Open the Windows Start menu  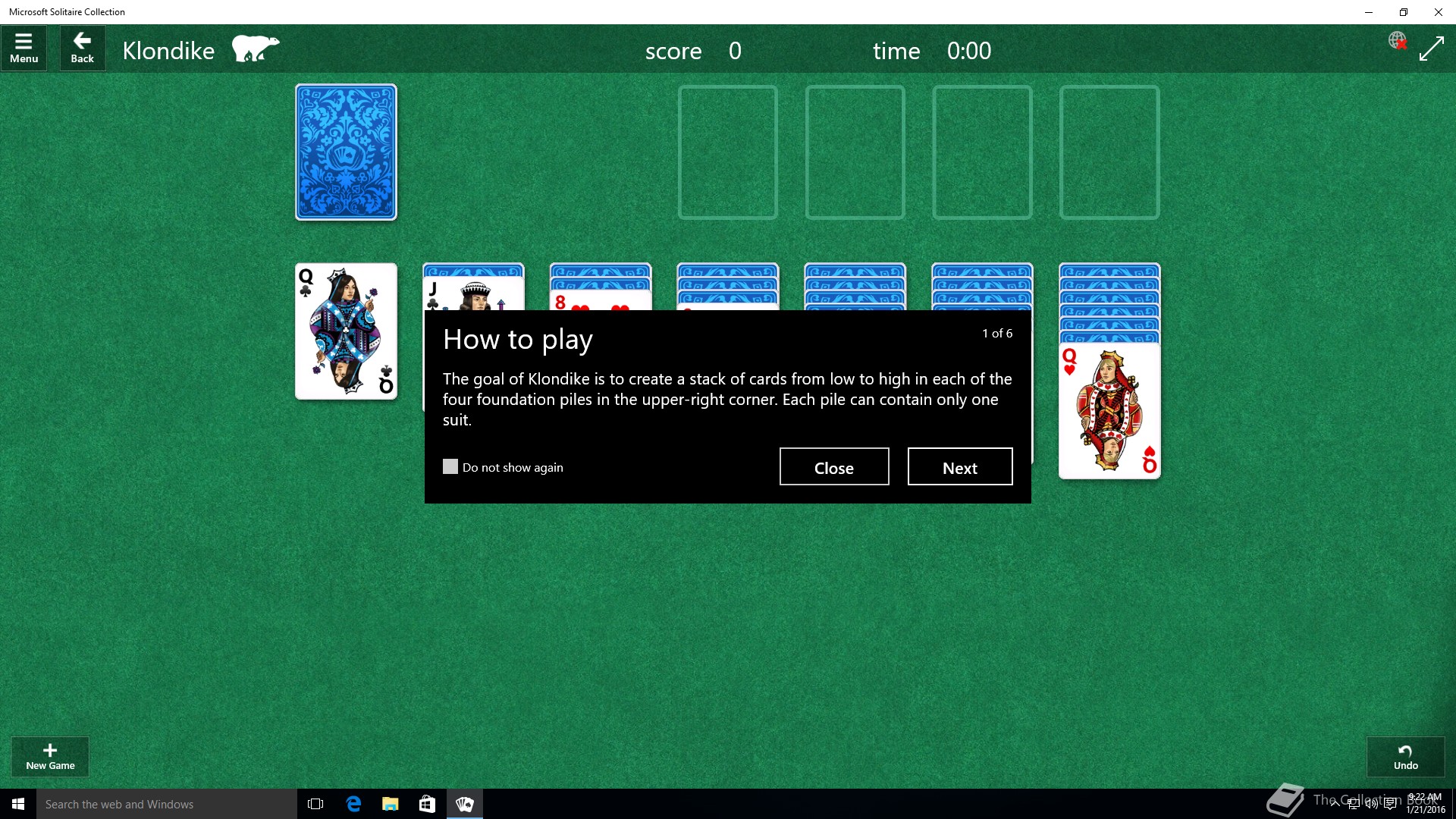[x=18, y=804]
